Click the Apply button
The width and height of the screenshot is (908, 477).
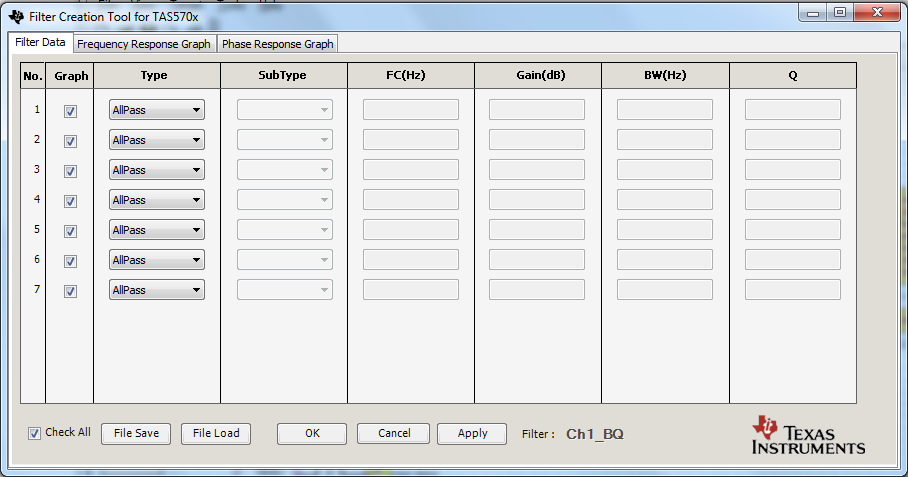click(472, 434)
